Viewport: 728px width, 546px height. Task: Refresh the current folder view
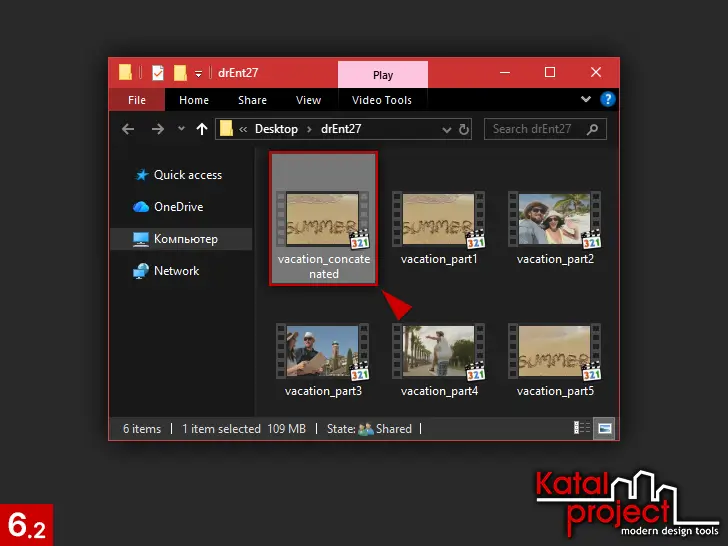(x=464, y=129)
